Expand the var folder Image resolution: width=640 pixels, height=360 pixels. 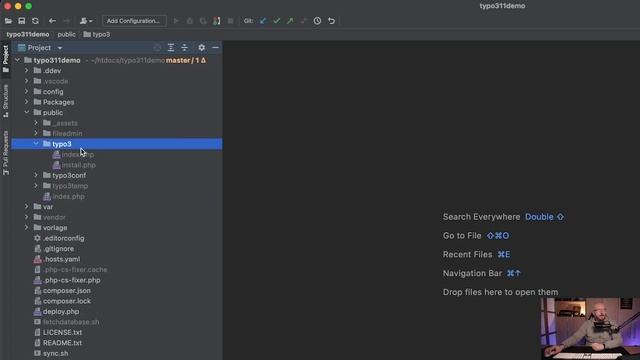click(27, 207)
